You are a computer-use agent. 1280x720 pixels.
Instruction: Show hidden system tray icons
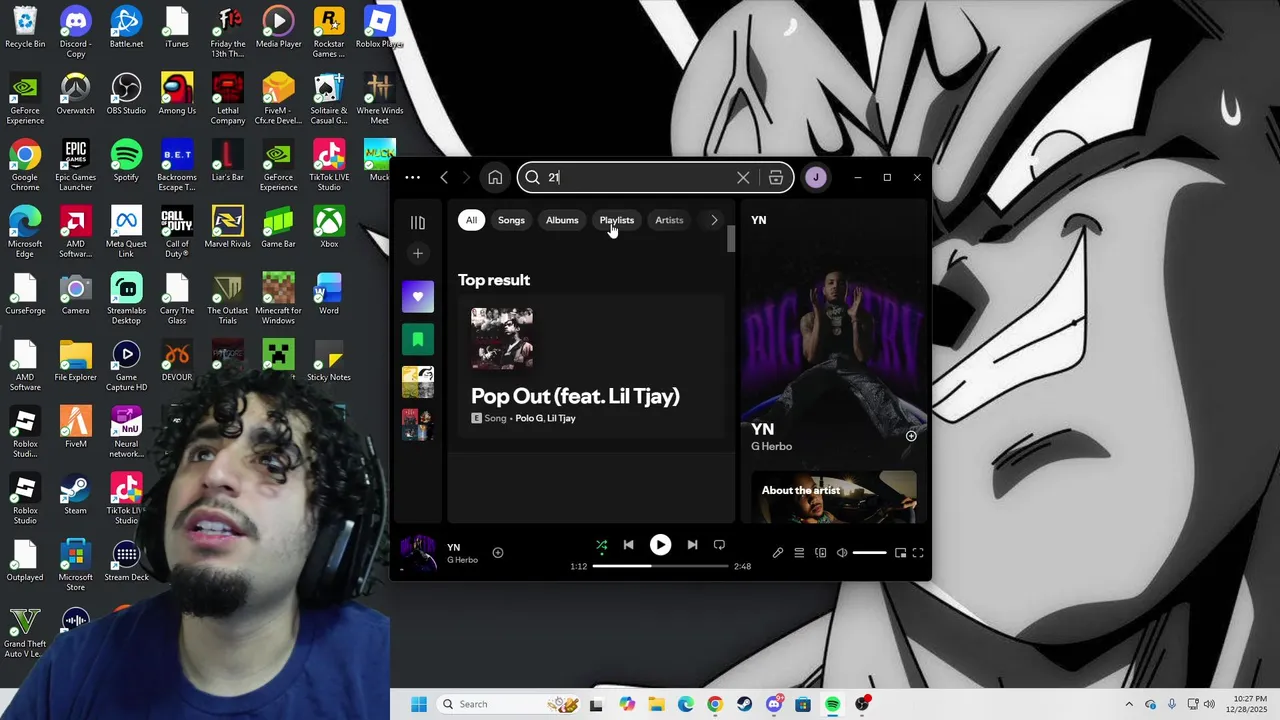pos(1129,704)
